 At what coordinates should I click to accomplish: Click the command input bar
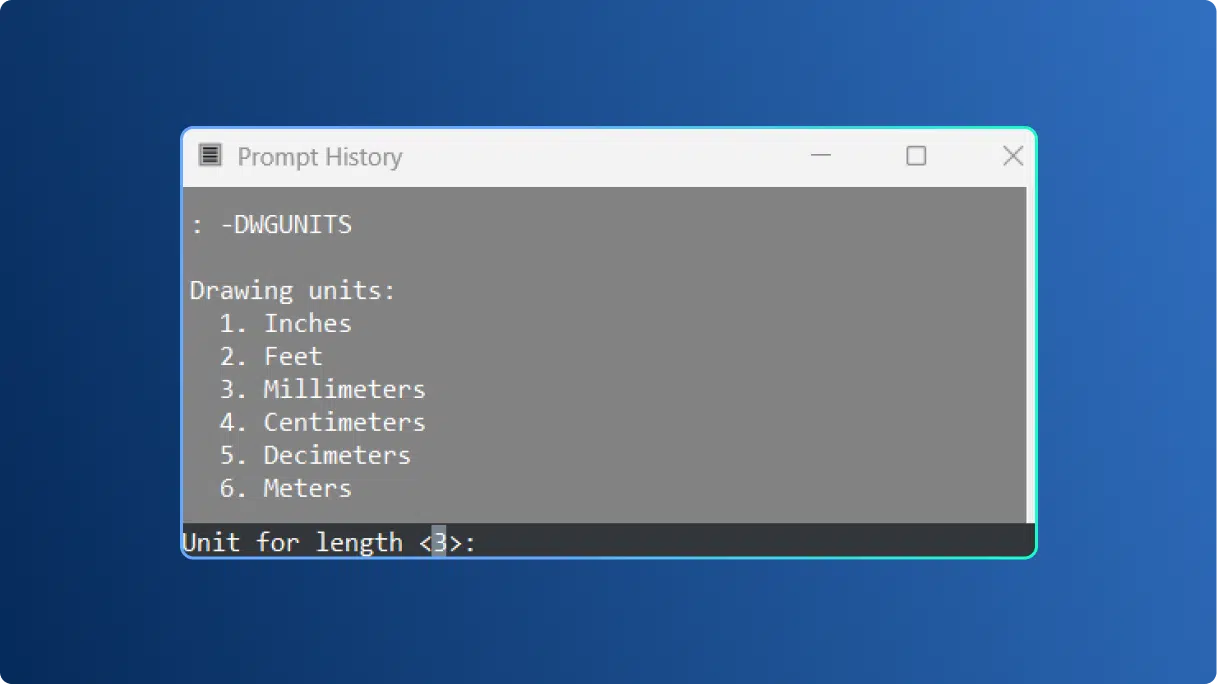[700, 541]
